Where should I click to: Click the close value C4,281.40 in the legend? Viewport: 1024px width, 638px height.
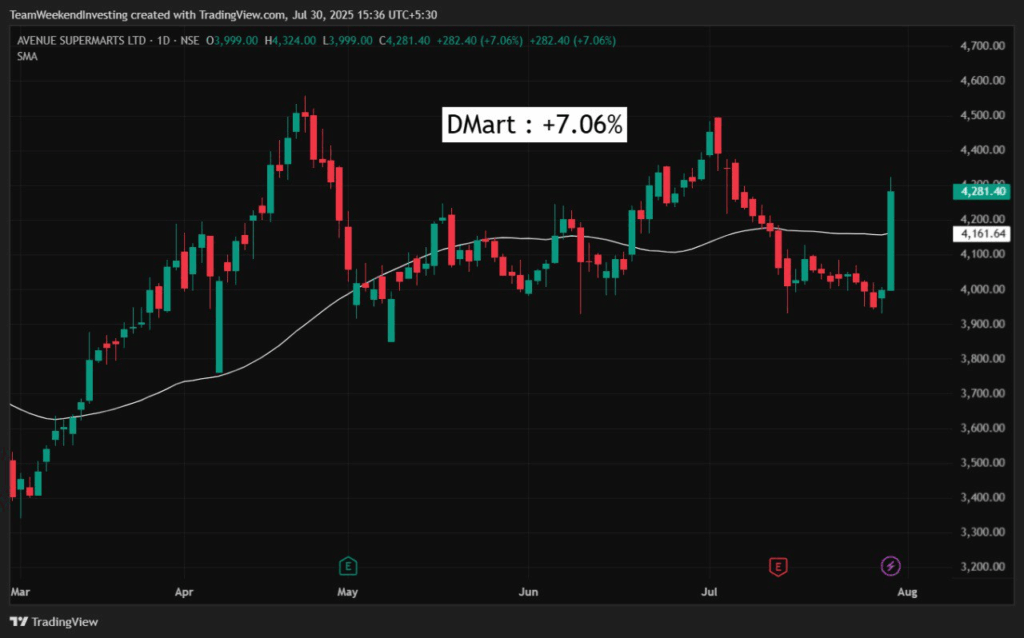[404, 40]
